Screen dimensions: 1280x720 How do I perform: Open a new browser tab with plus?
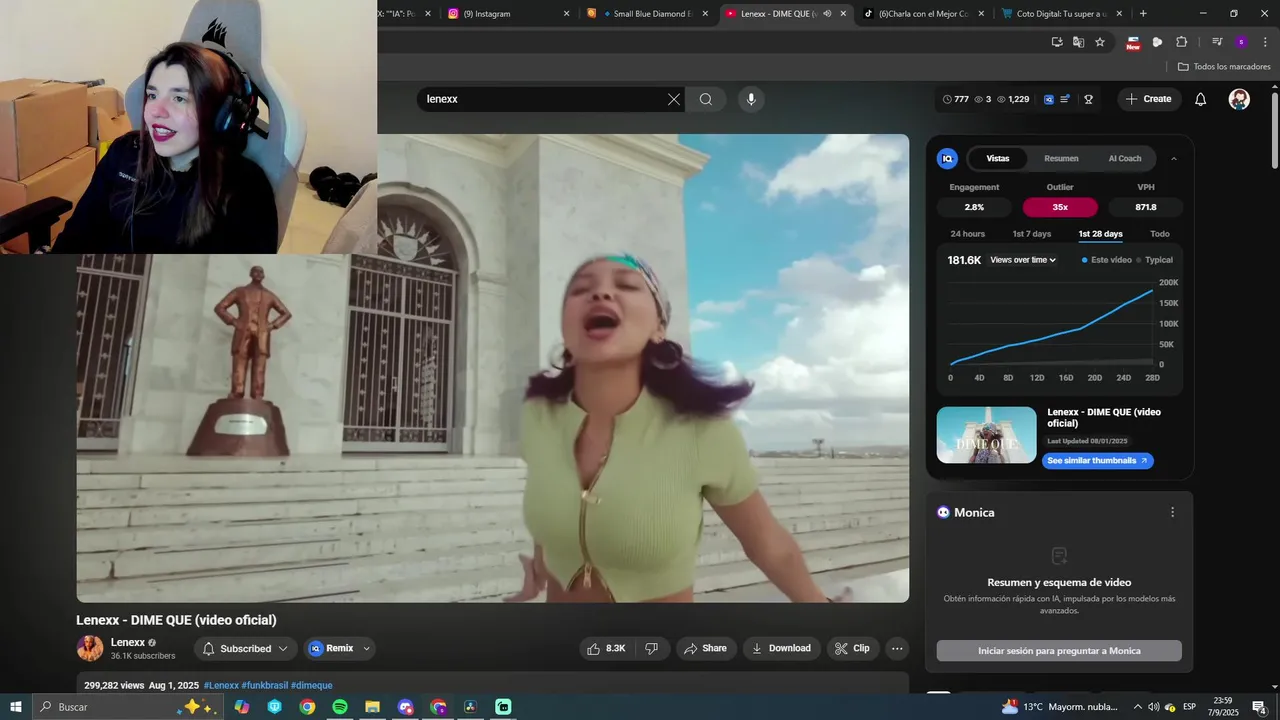(x=1143, y=14)
